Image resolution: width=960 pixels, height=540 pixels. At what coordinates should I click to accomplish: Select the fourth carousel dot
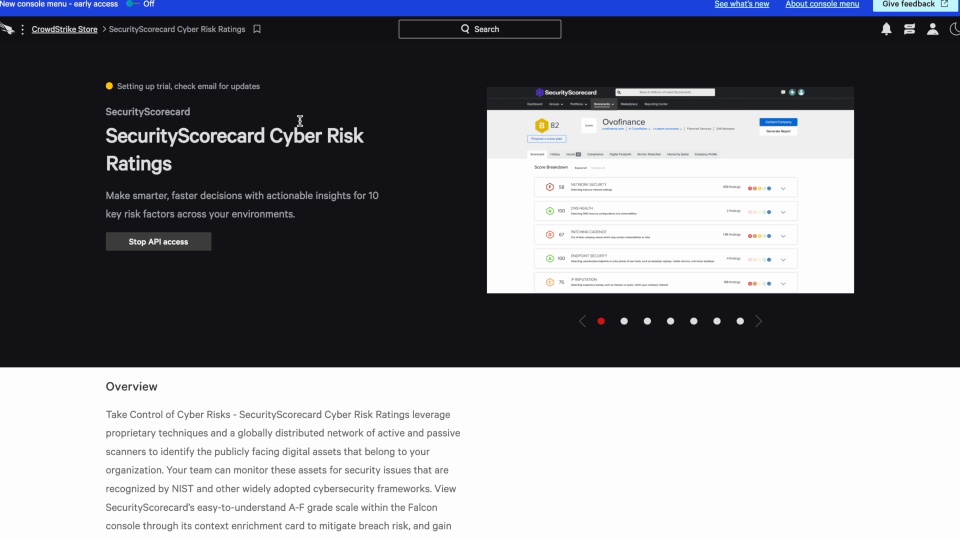click(670, 321)
